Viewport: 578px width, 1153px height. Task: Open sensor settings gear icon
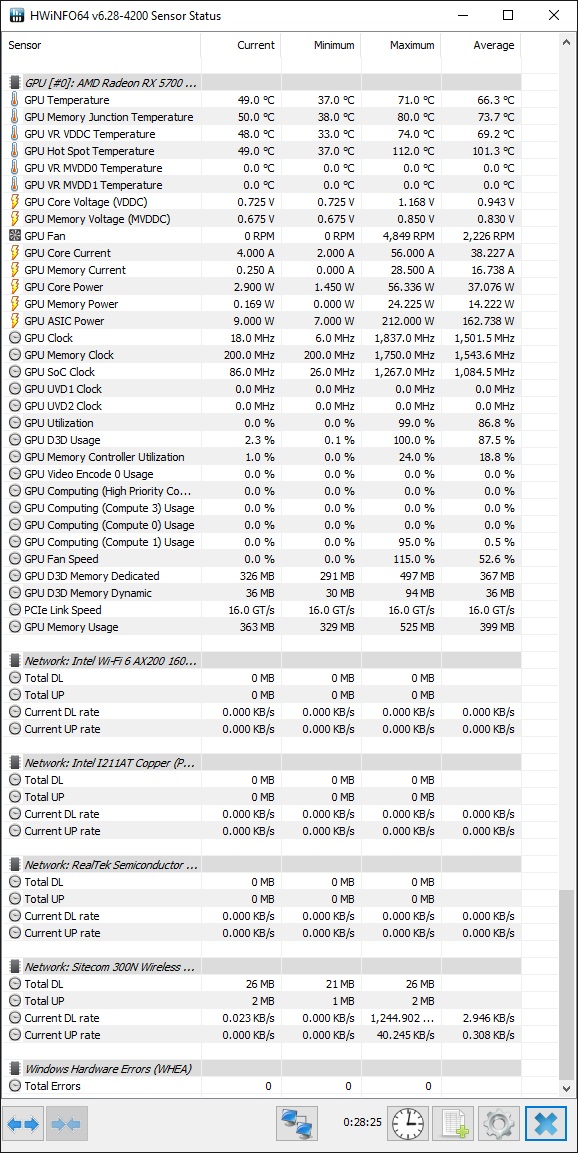coord(499,1124)
